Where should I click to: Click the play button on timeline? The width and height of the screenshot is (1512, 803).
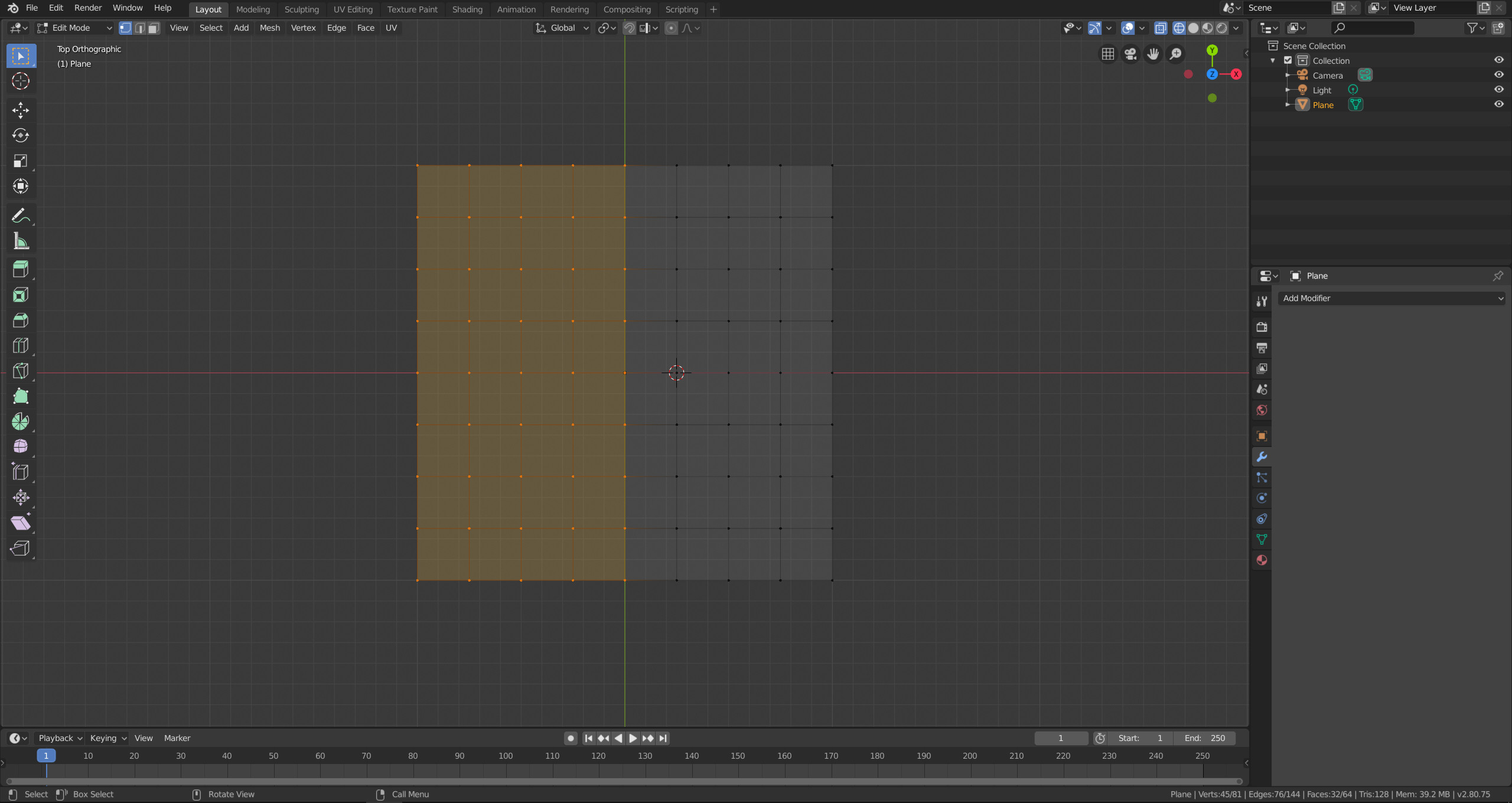click(x=630, y=738)
